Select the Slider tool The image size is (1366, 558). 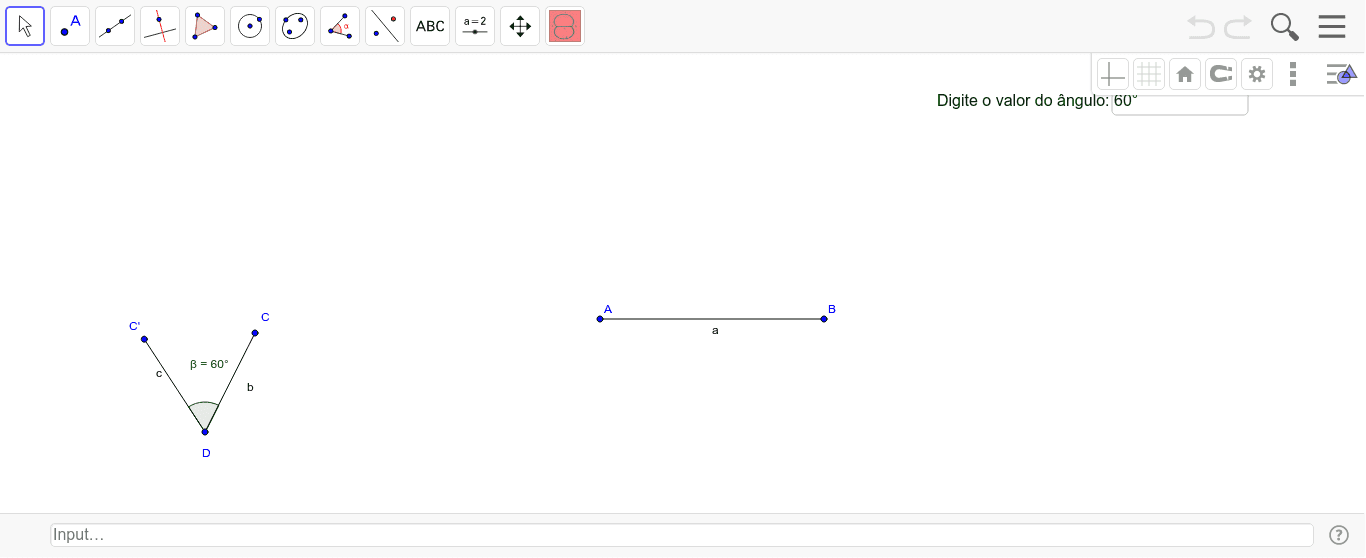pyautogui.click(x=475, y=26)
